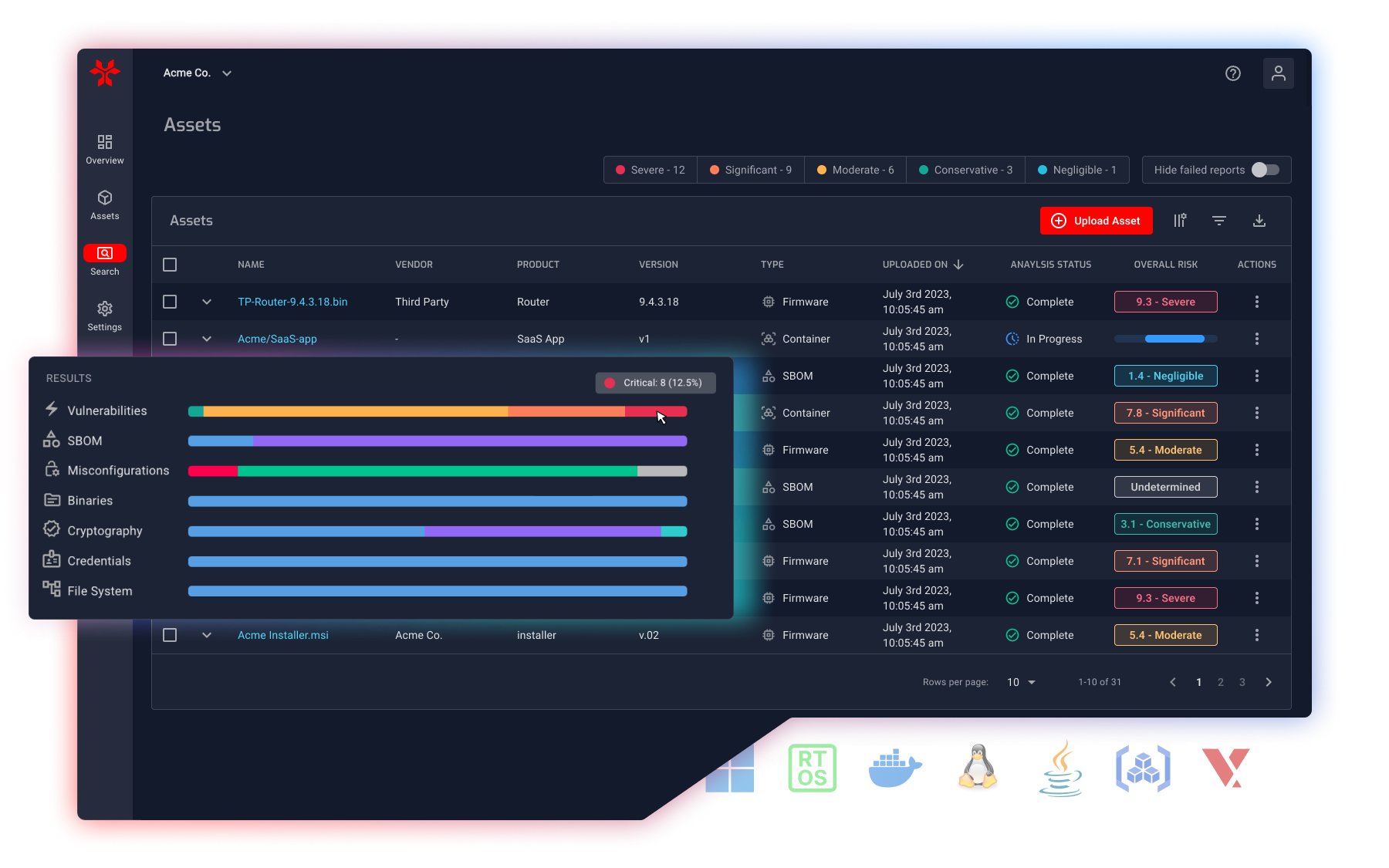Click the Vulnerabilities severity bar
Viewport: 1389px width, 868px height.
pos(438,411)
